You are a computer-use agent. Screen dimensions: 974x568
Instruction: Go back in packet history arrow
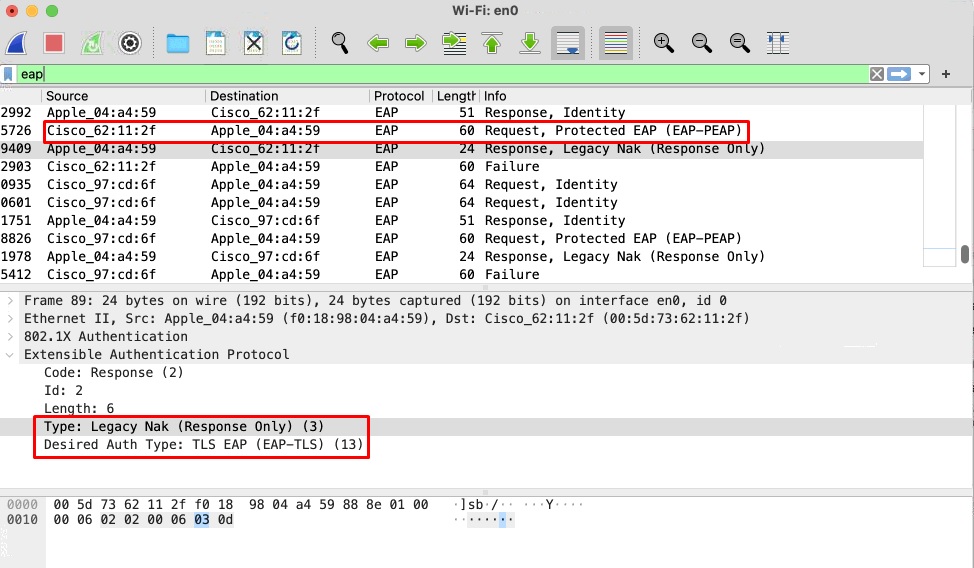(x=378, y=43)
